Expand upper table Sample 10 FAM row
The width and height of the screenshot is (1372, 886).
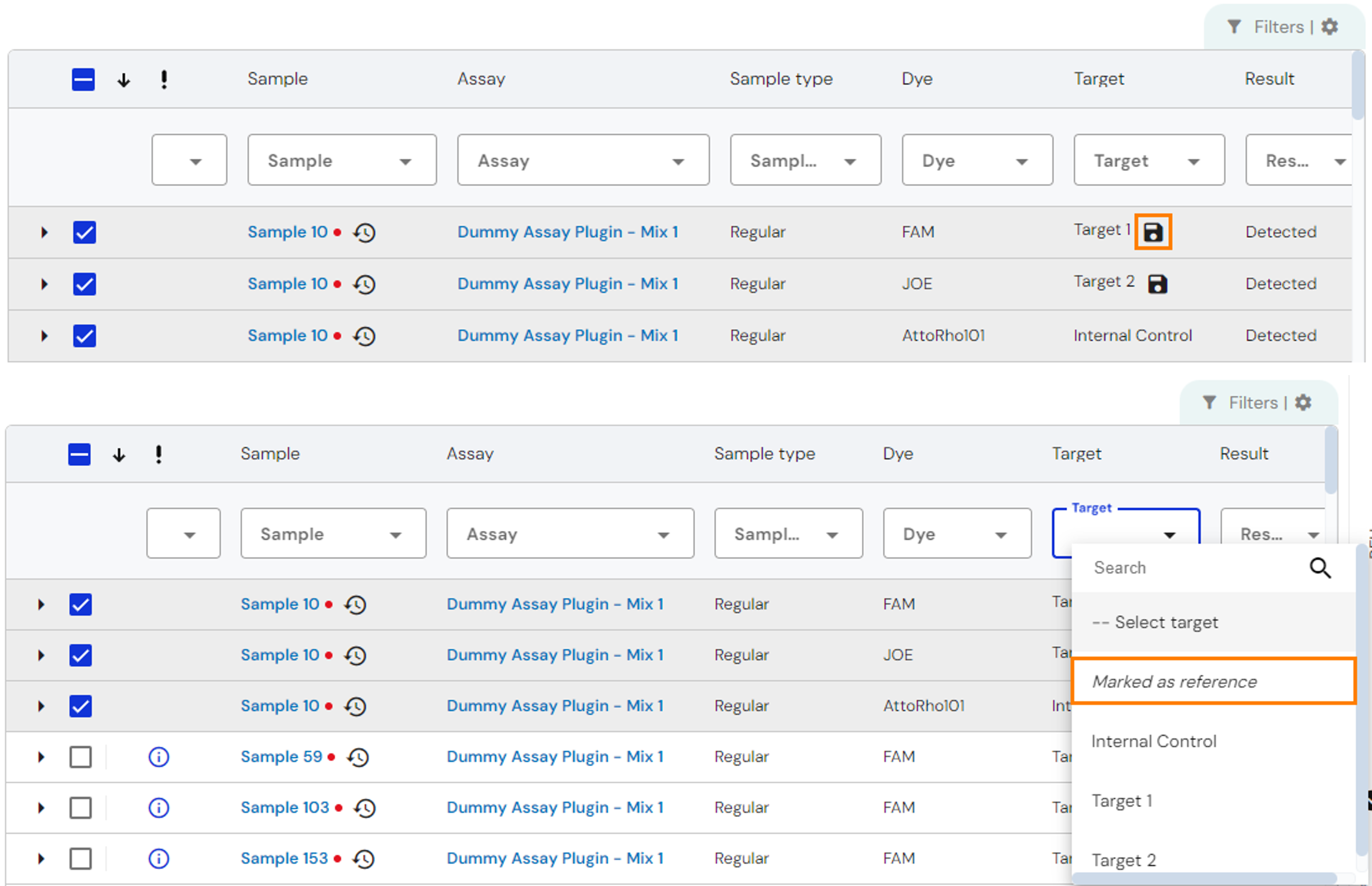coord(44,232)
